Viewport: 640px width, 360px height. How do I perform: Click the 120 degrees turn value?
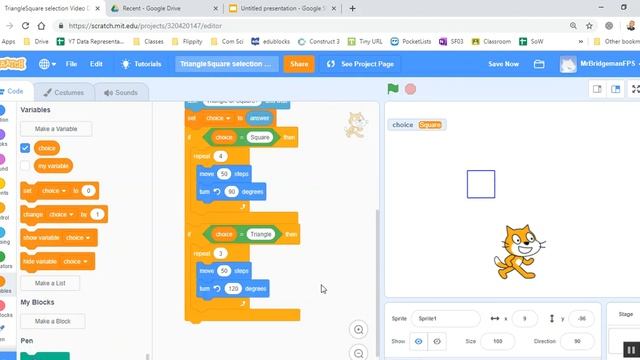click(233, 289)
